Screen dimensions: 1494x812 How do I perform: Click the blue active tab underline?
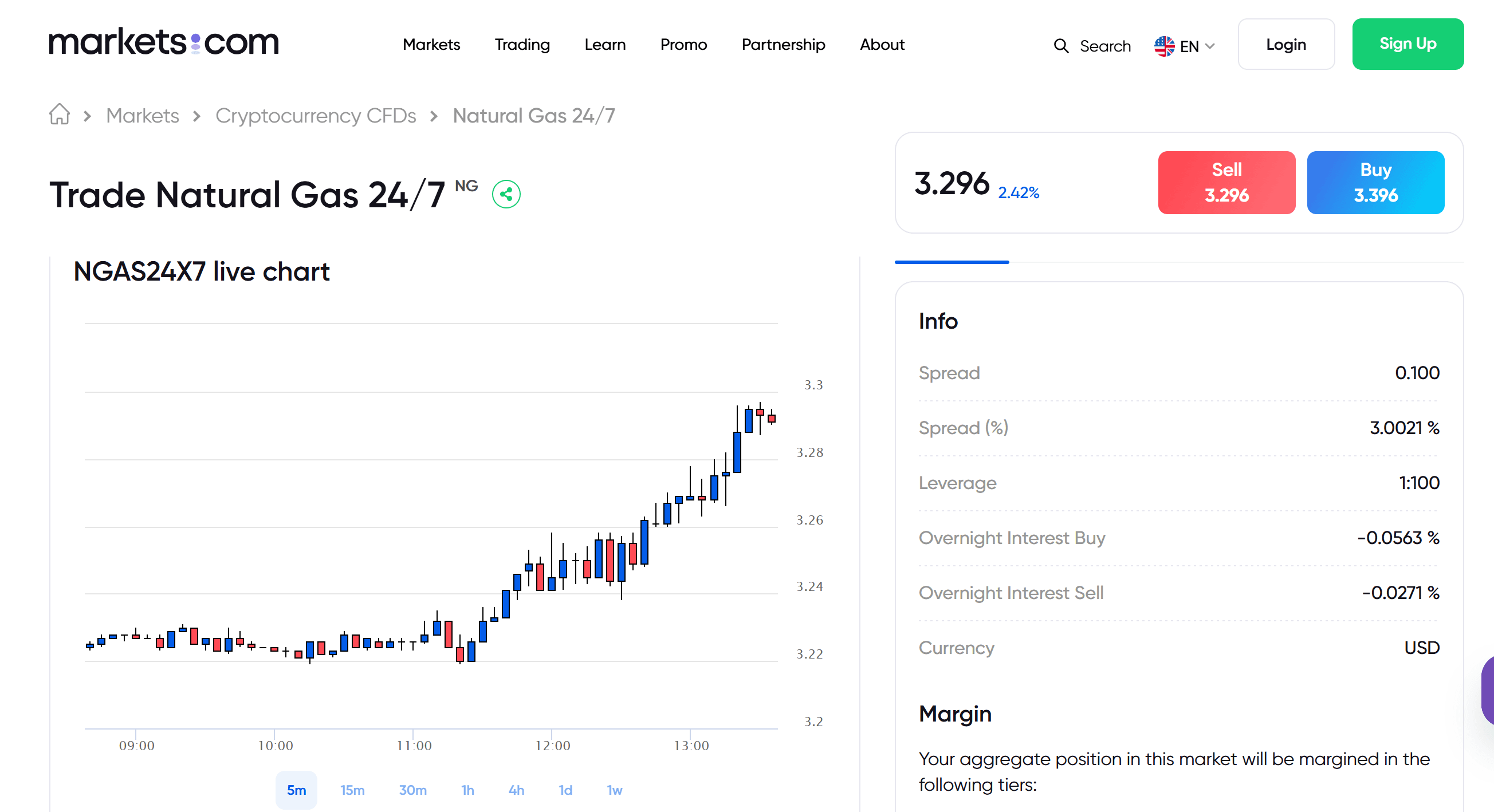[x=951, y=262]
